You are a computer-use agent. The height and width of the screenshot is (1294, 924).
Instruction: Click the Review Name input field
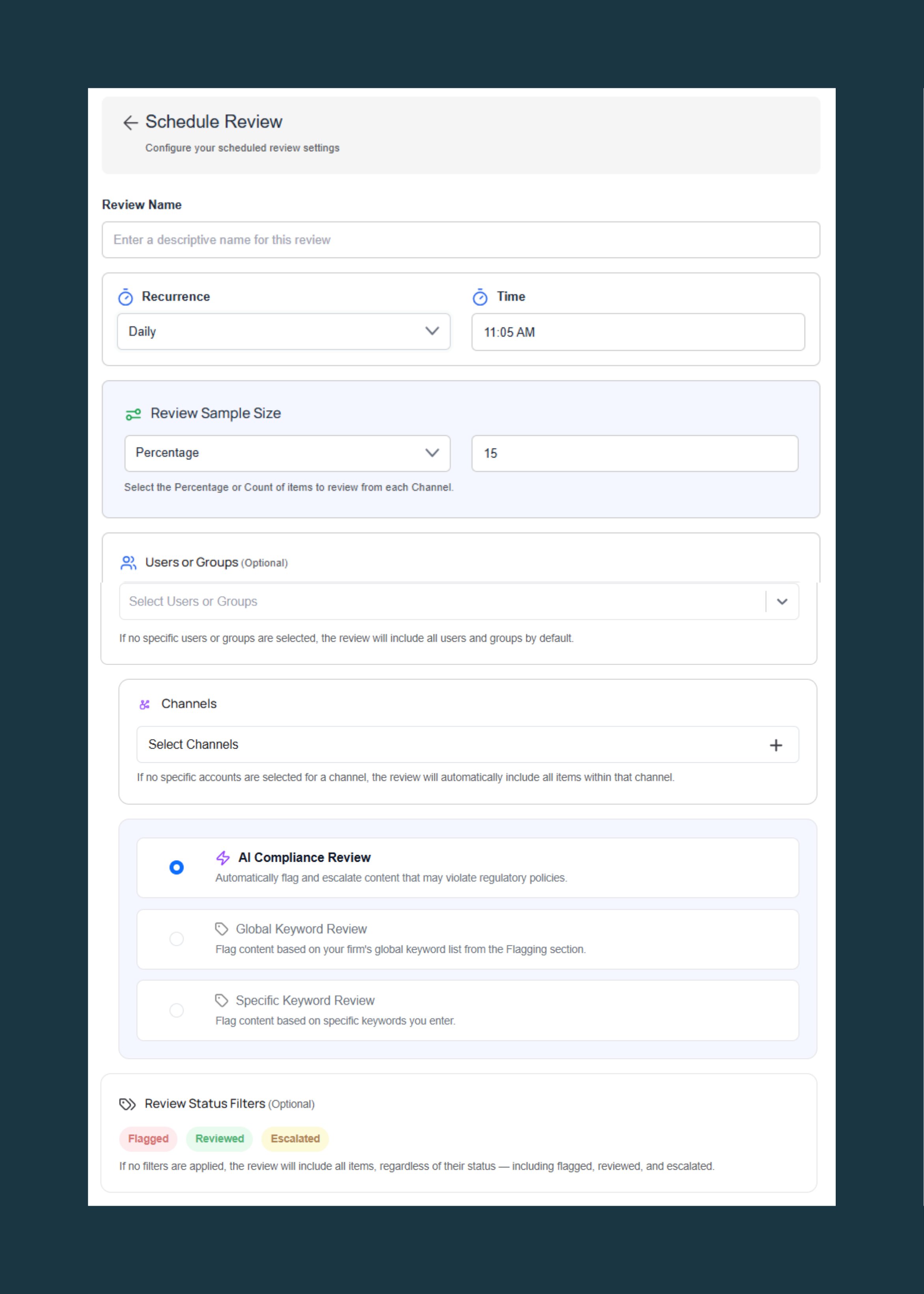[461, 240]
